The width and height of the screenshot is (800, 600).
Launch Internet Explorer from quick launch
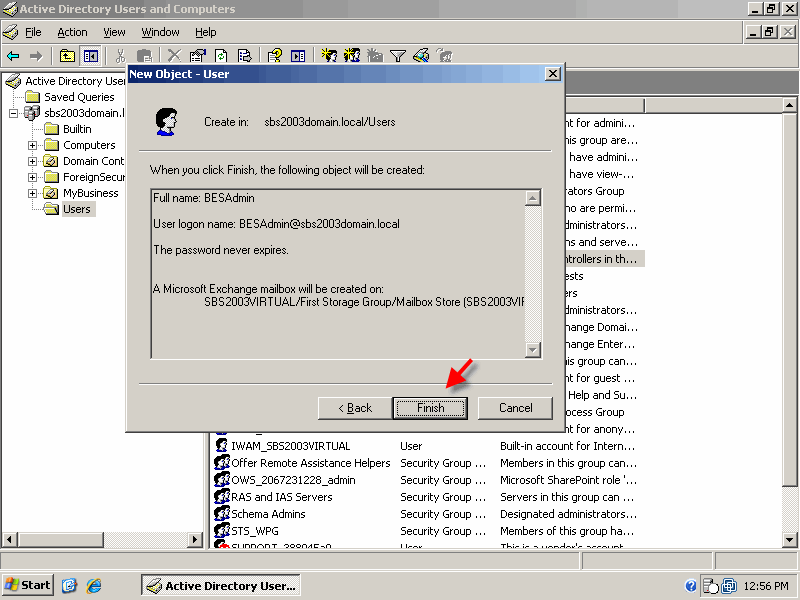click(93, 585)
